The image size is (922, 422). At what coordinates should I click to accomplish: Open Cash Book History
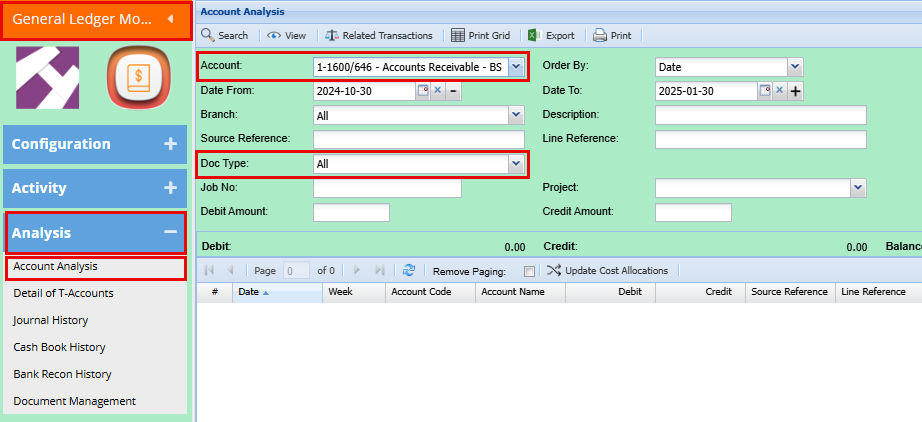pos(59,347)
